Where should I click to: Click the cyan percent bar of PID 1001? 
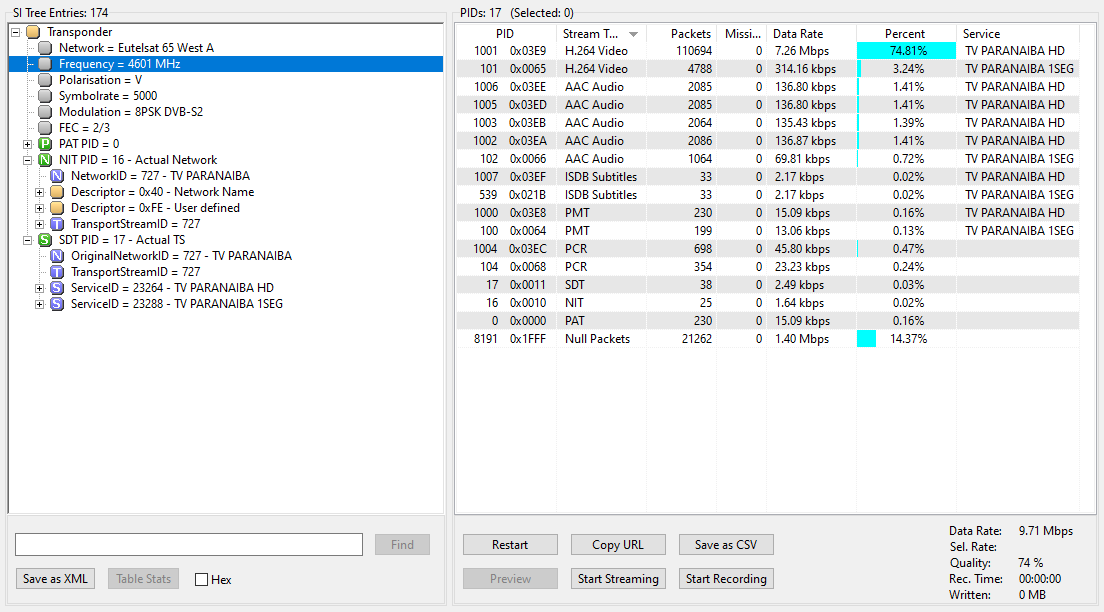906,51
